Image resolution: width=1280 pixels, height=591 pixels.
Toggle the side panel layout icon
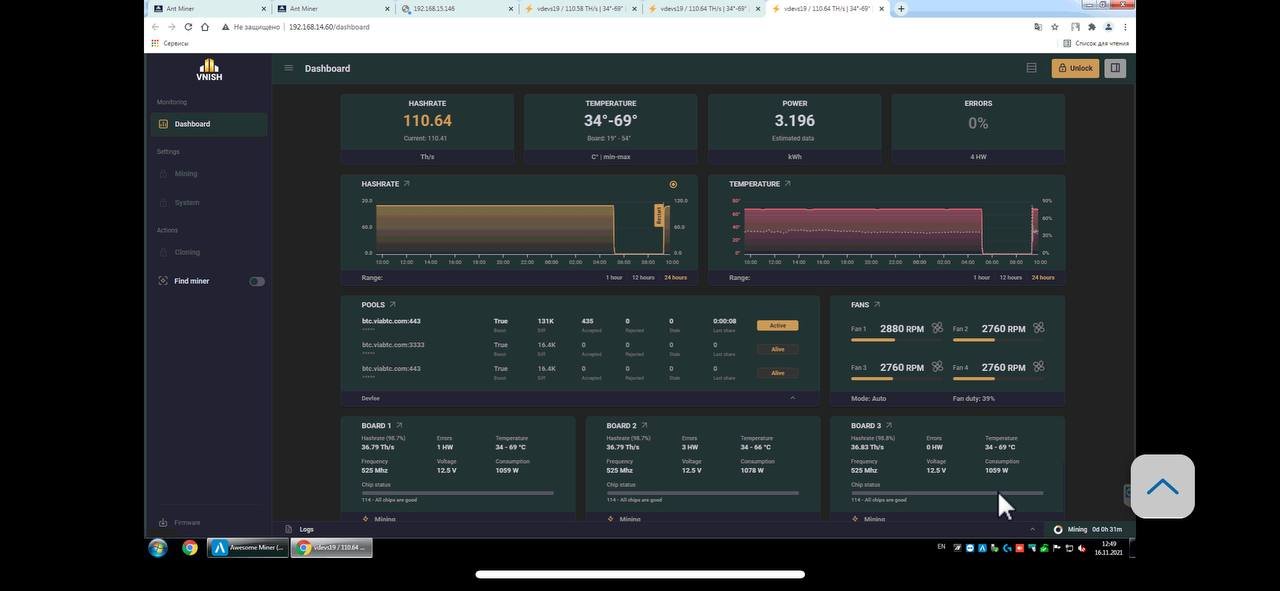click(1115, 68)
